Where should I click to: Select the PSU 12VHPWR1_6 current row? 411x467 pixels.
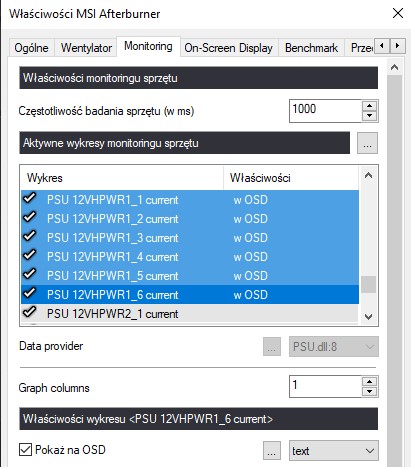click(190, 295)
